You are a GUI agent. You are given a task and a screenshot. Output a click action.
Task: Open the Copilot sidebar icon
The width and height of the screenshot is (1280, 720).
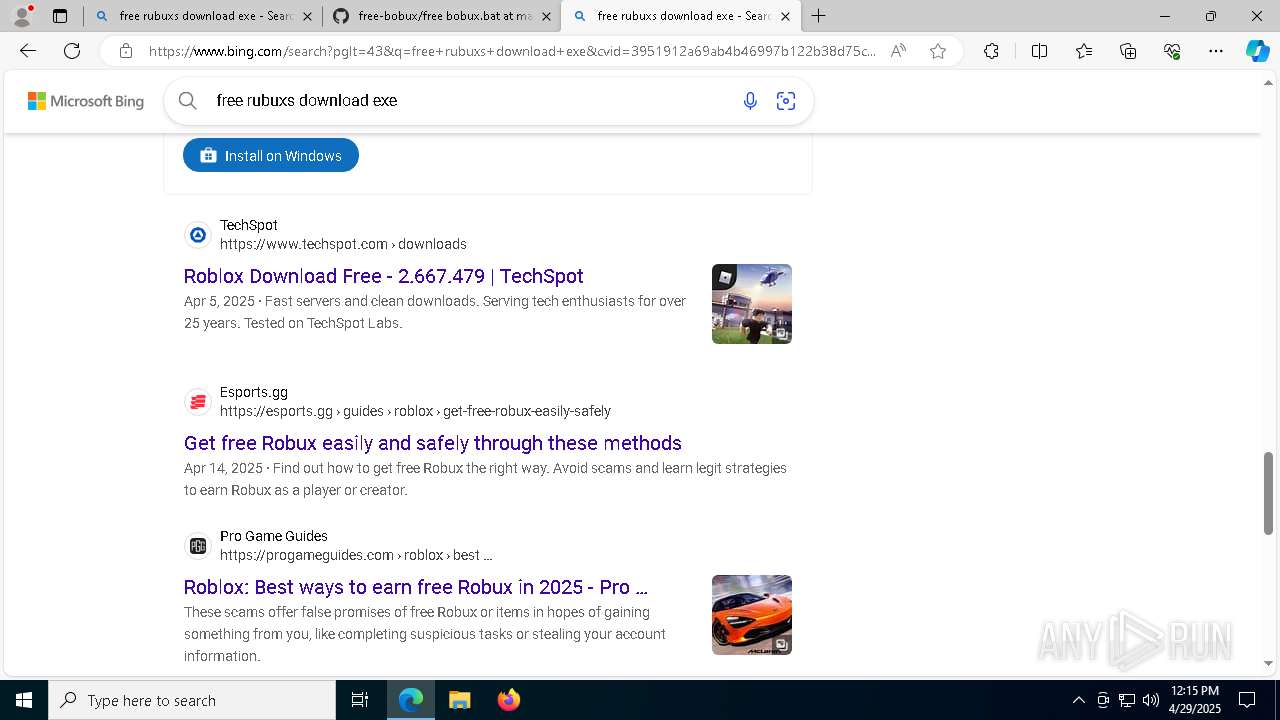1257,51
